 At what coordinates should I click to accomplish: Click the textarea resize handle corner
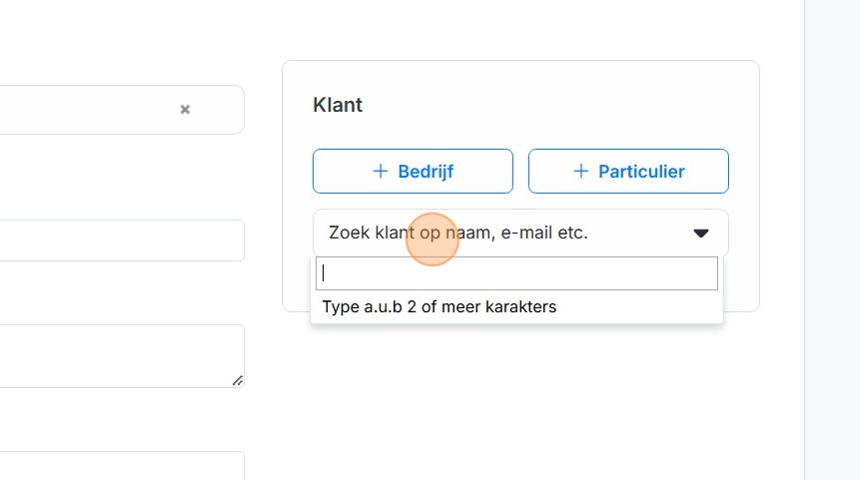pyautogui.click(x=237, y=380)
